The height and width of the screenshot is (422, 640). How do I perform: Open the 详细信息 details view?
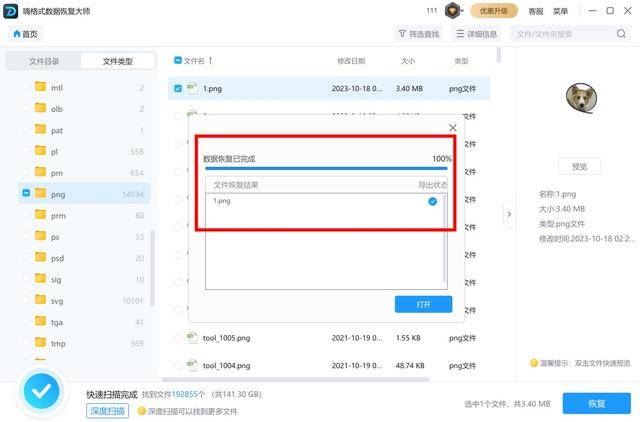tap(476, 34)
